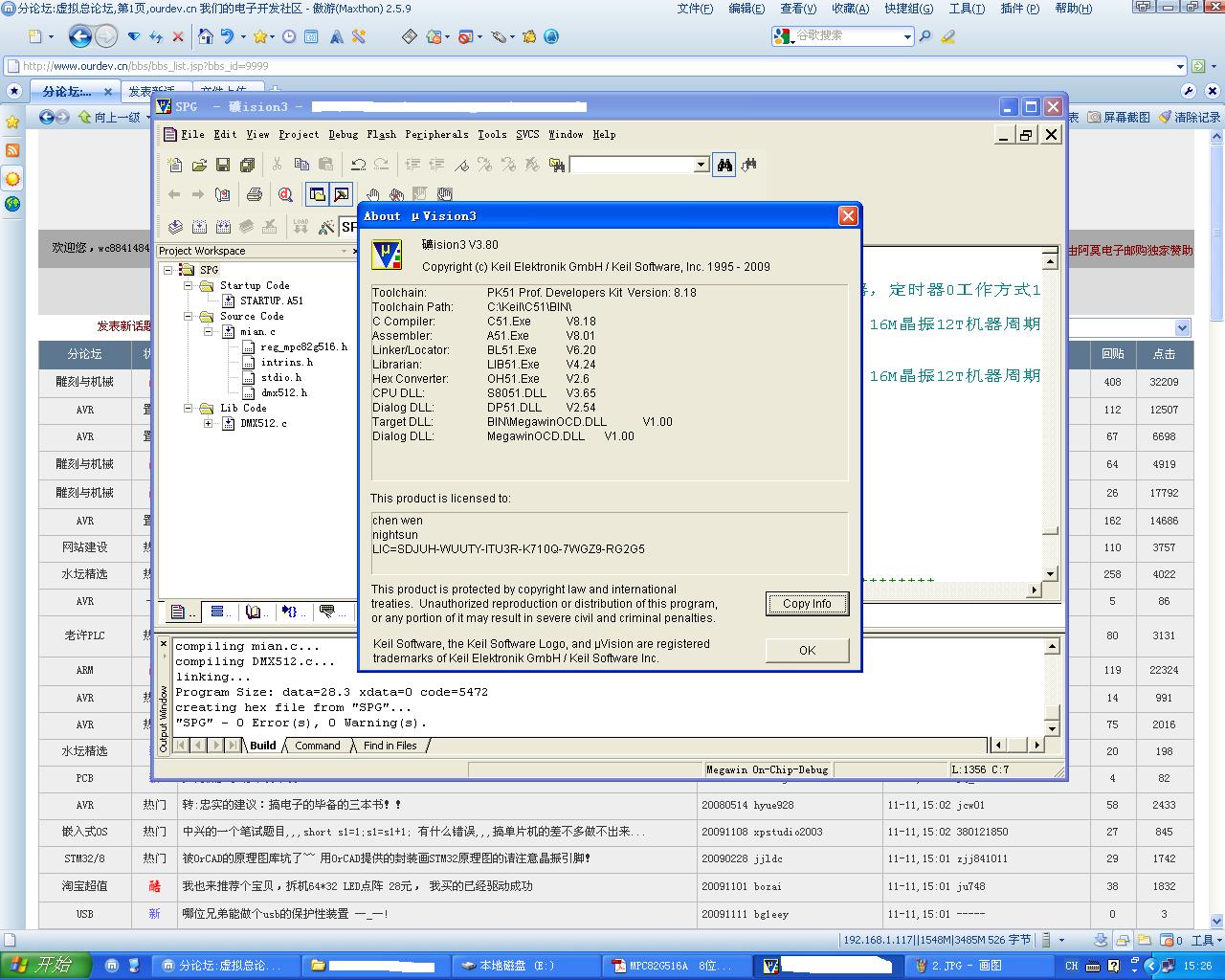Screen dimensions: 1225x980
Task: Open Keil File menu
Action: click(192, 134)
